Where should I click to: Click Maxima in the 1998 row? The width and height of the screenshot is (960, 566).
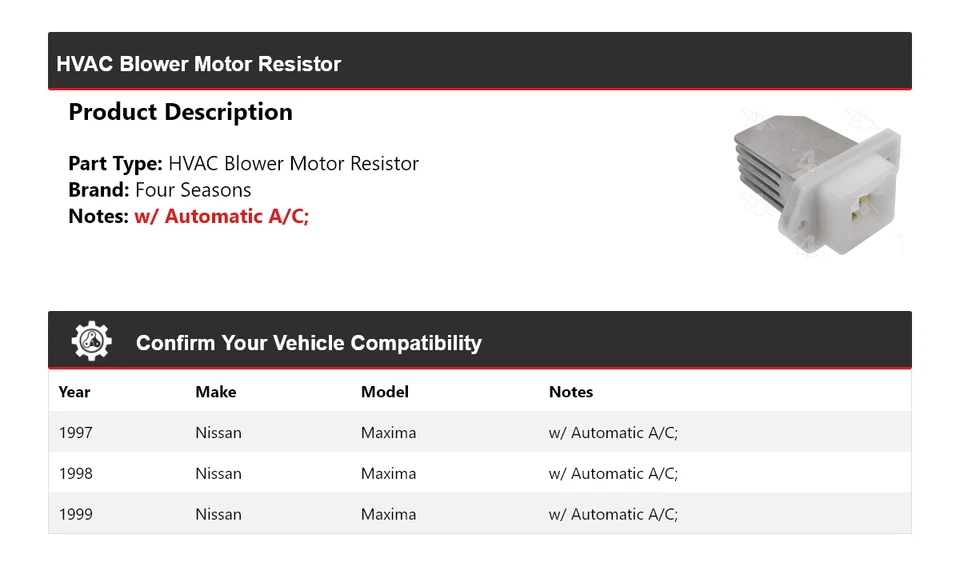point(388,474)
